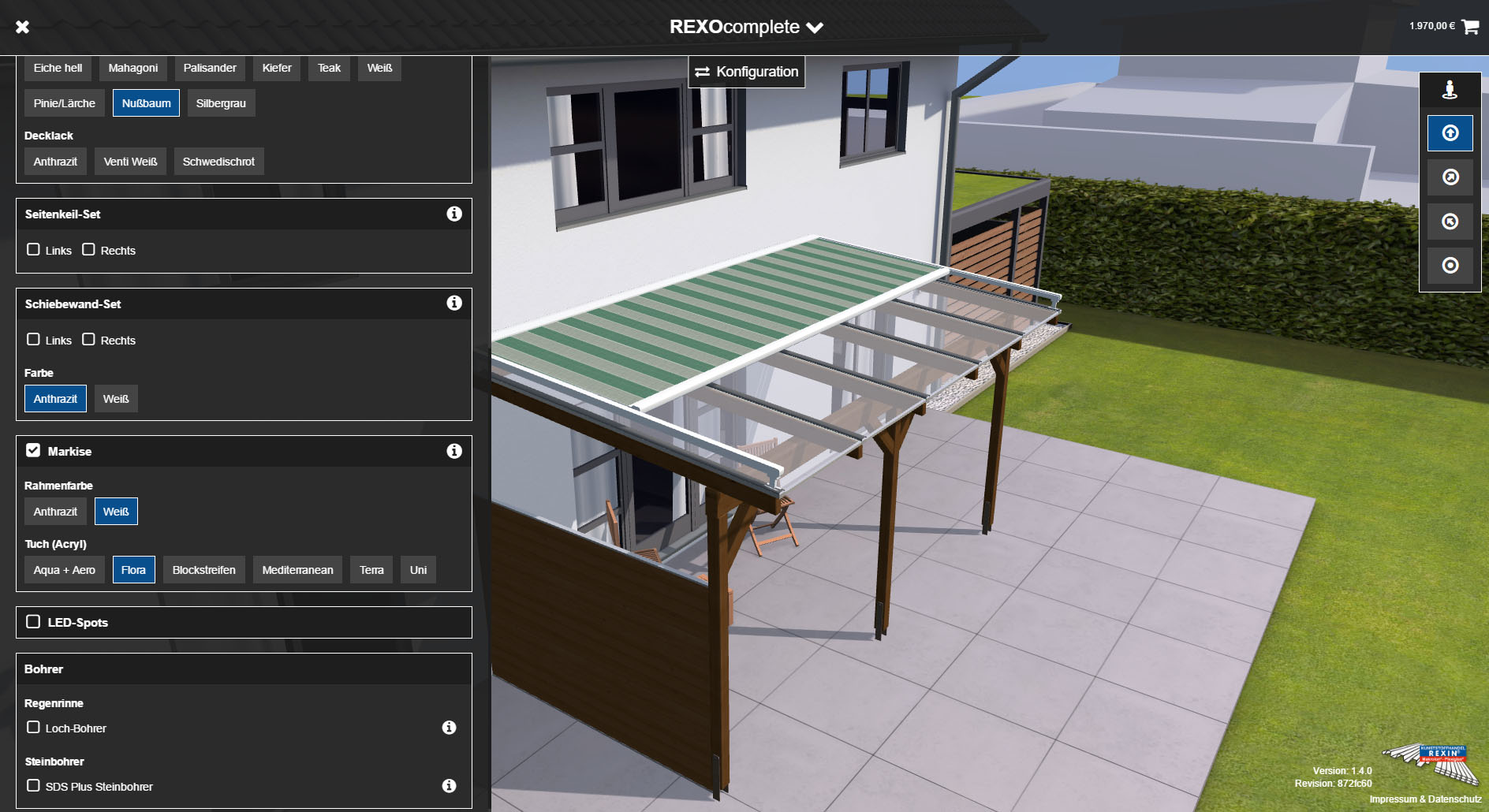Select Anthrazit Schiebewand Farbe

pyautogui.click(x=55, y=399)
